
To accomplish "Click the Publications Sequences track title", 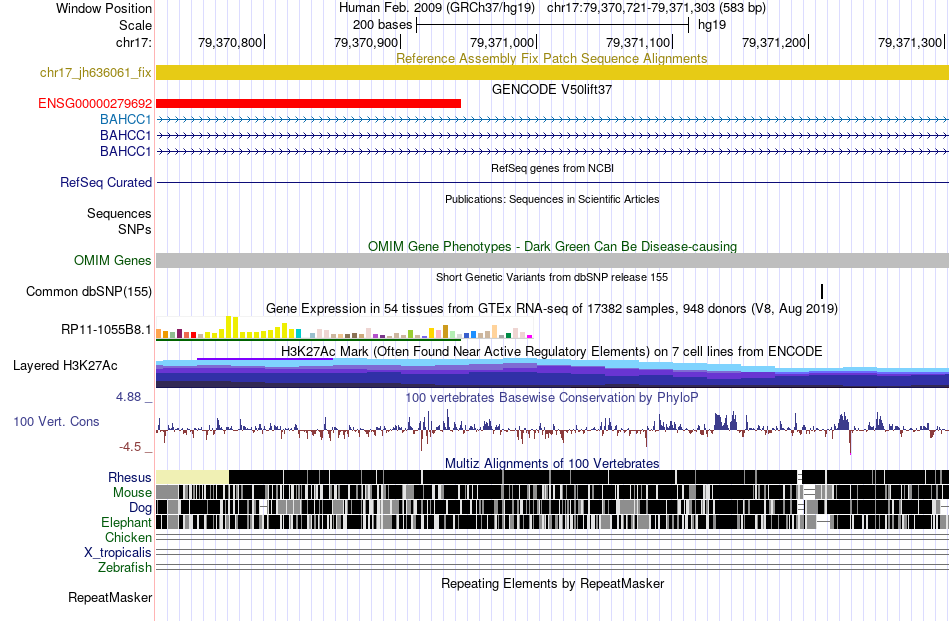I will coord(552,199).
